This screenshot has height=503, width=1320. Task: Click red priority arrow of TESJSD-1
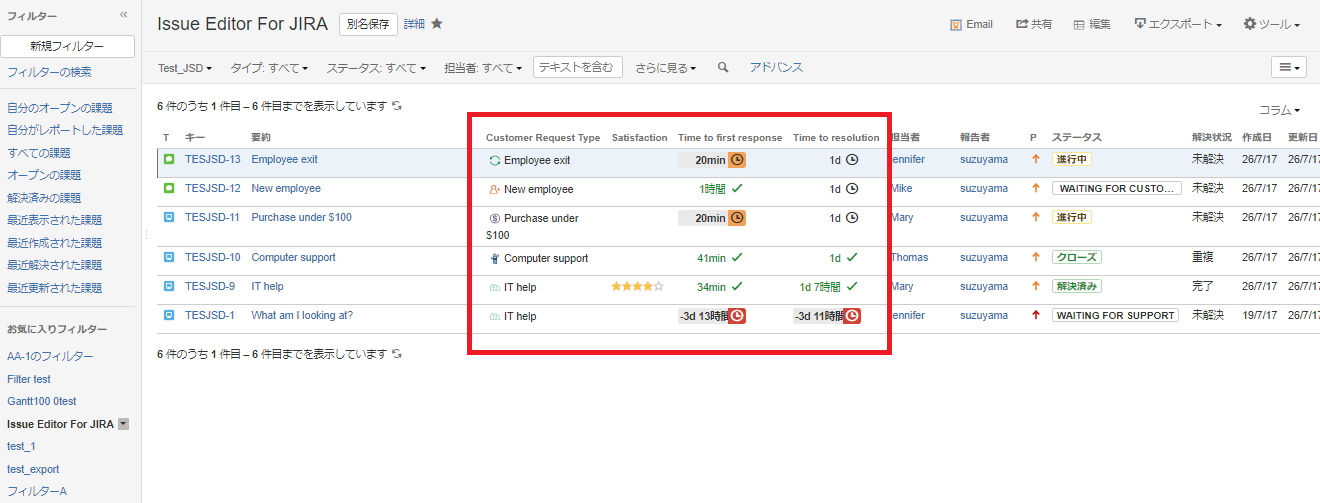(x=1036, y=315)
